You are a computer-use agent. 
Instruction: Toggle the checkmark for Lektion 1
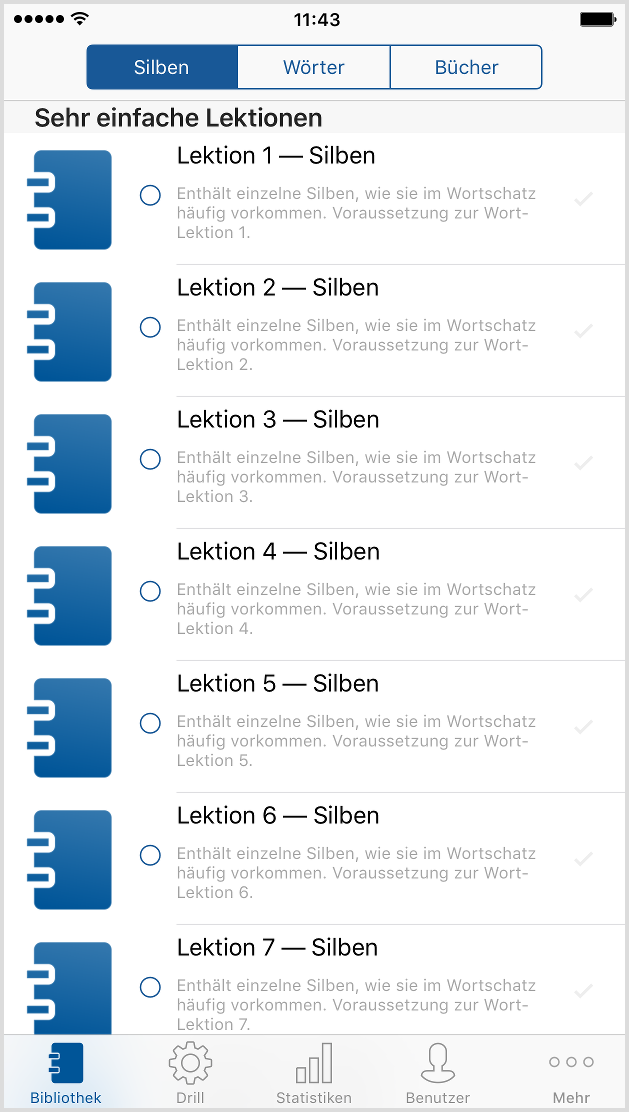pos(584,199)
